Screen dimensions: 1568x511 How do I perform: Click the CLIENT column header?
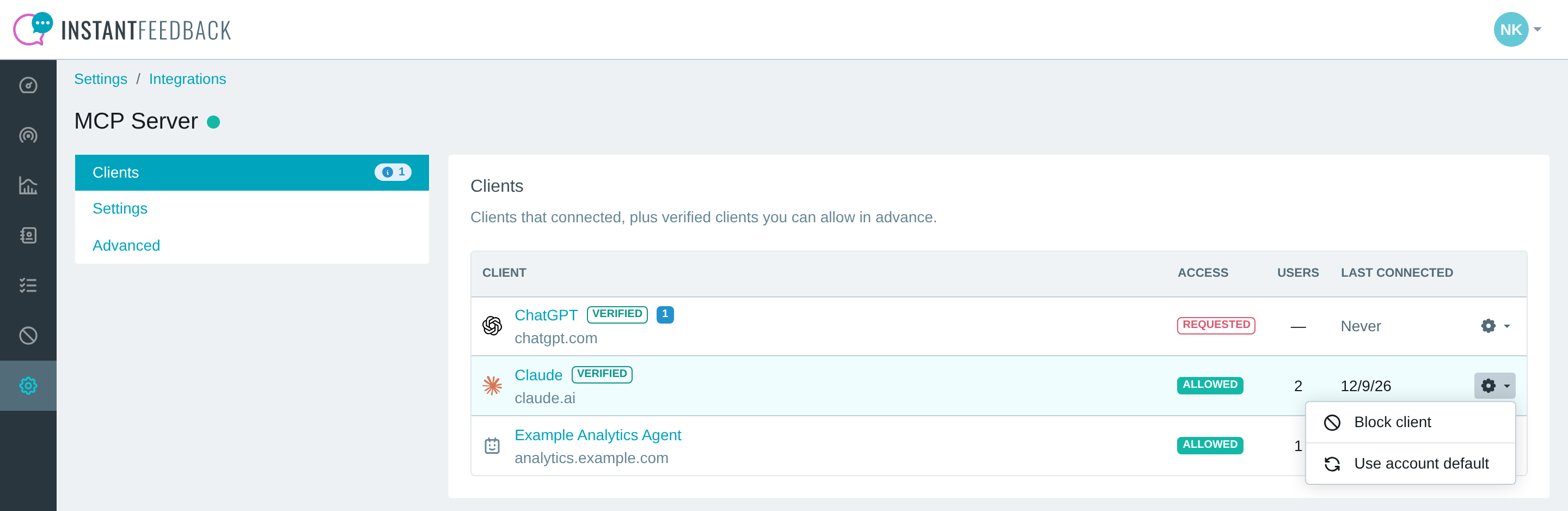[504, 273]
